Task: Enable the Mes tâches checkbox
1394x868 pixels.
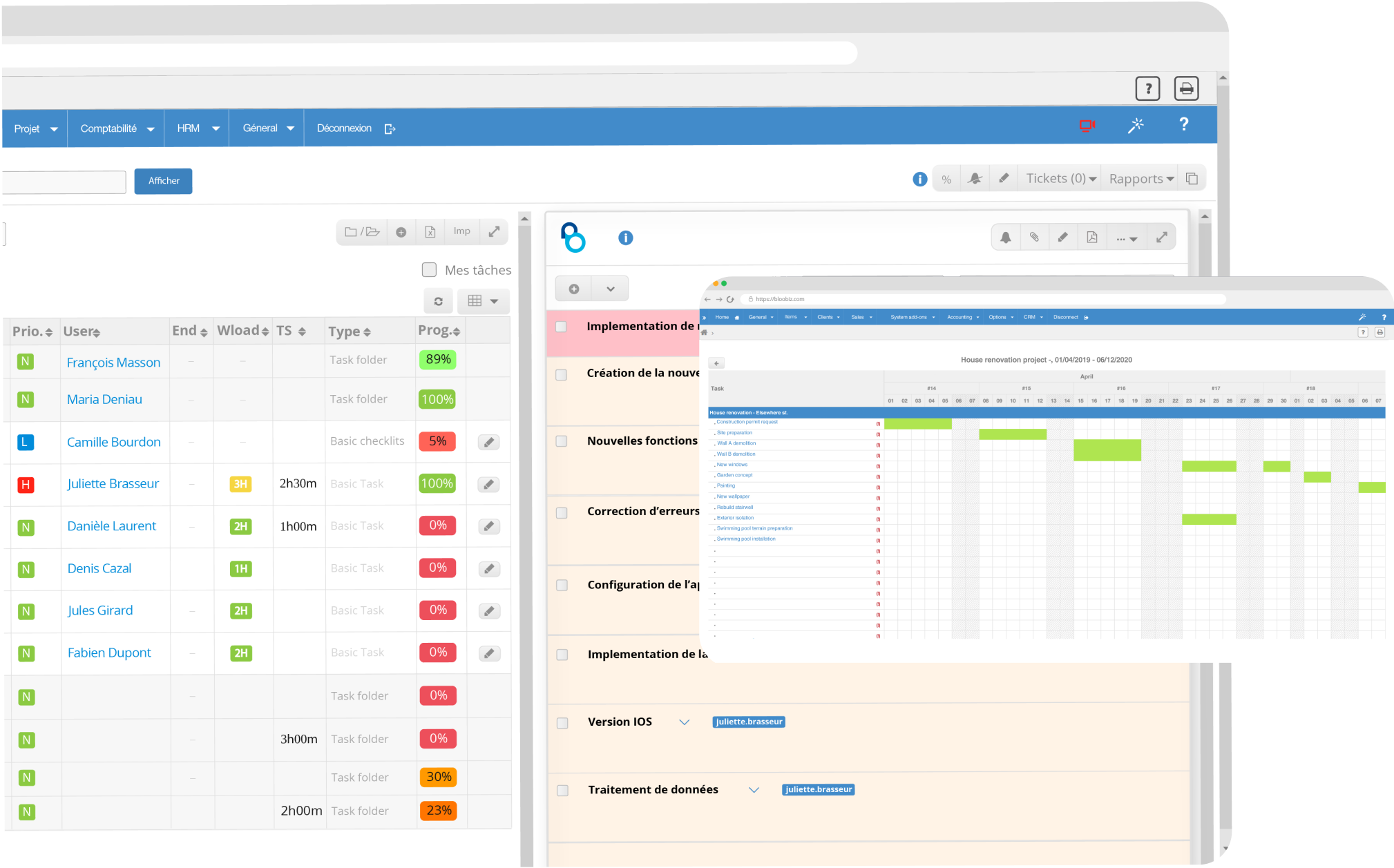Action: (x=429, y=269)
